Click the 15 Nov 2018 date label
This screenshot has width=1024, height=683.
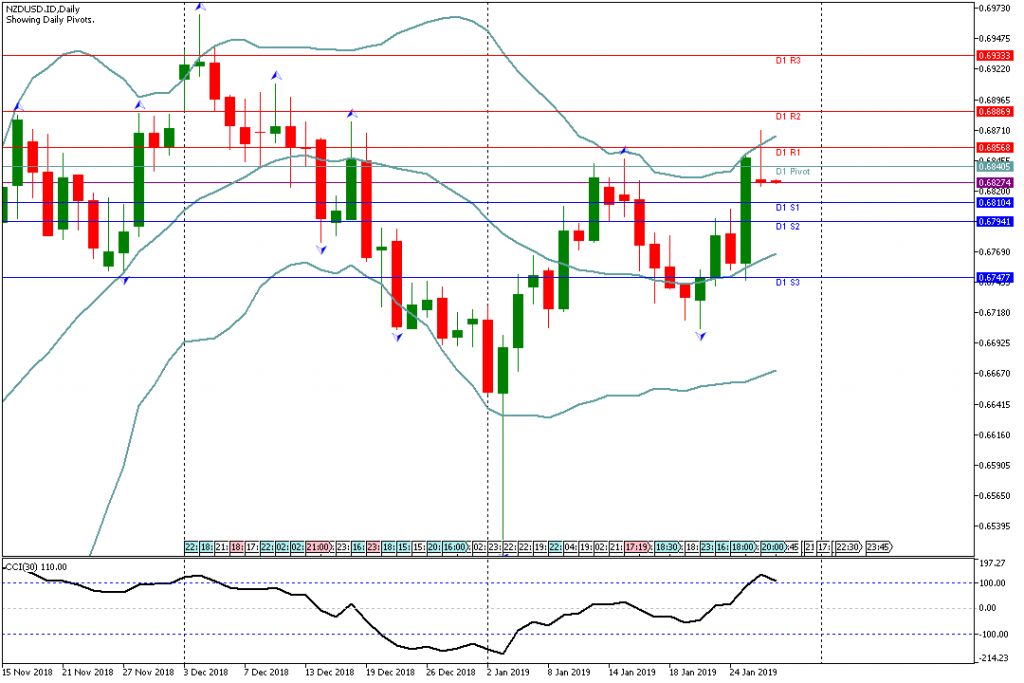point(27,673)
